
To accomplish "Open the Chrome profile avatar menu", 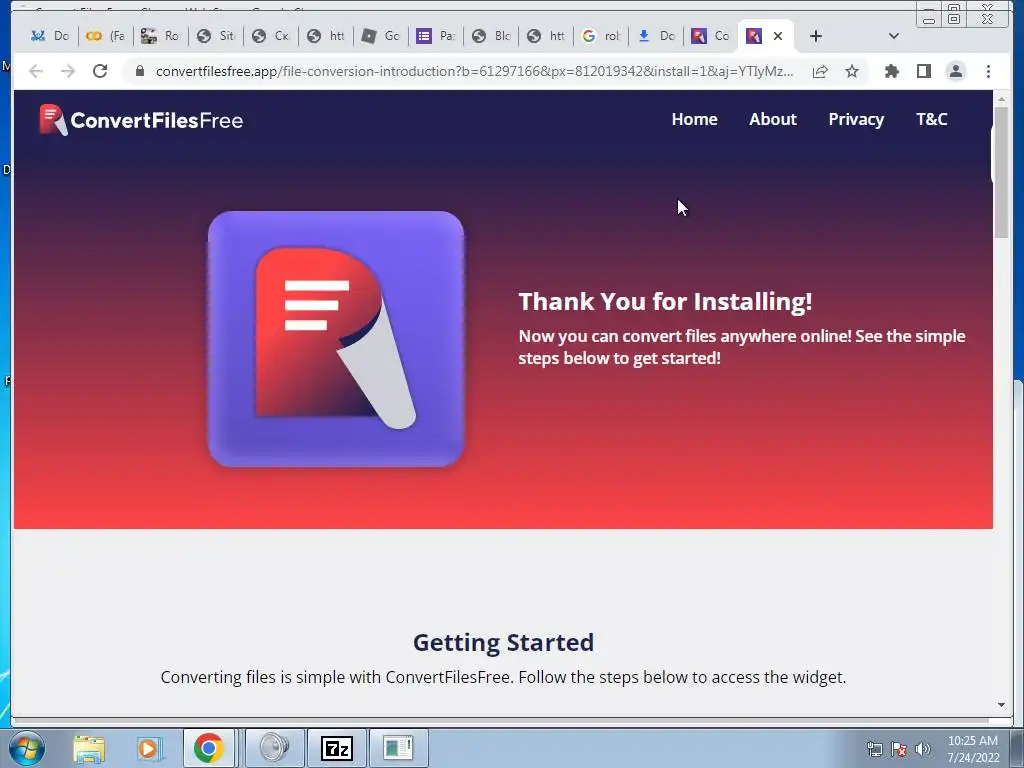I will (955, 71).
